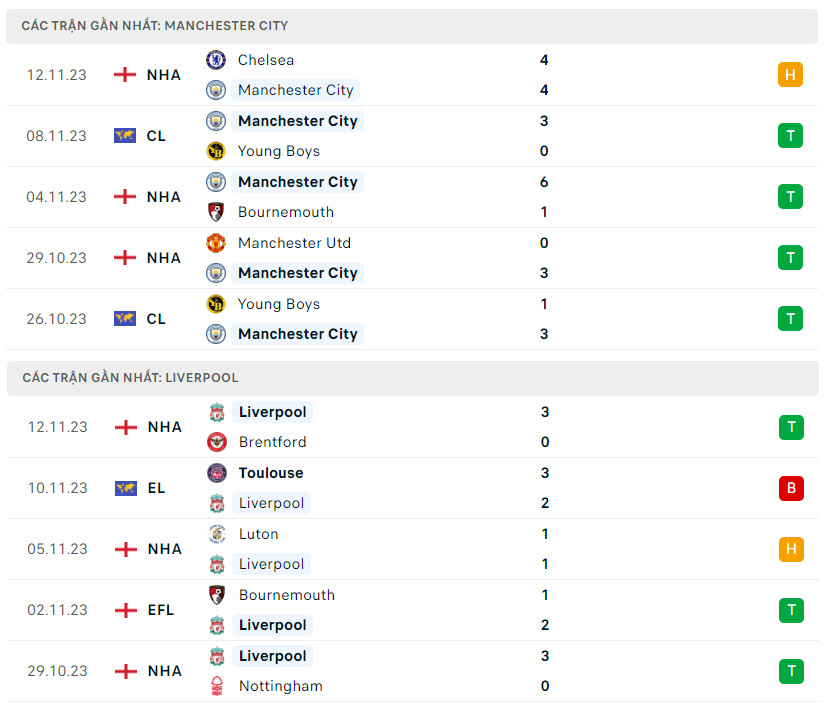Viewport: 827px width, 712px height.
Task: Click the Manchester Utd club crest
Action: [216, 243]
